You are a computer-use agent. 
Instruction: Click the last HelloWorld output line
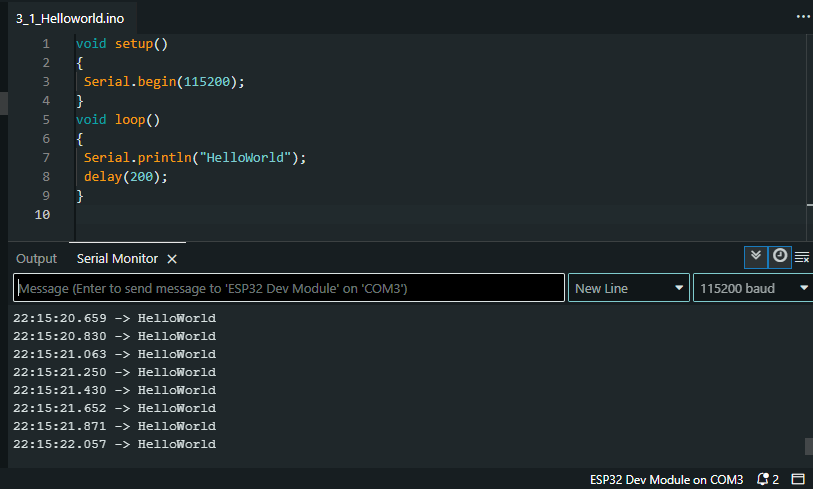114,444
